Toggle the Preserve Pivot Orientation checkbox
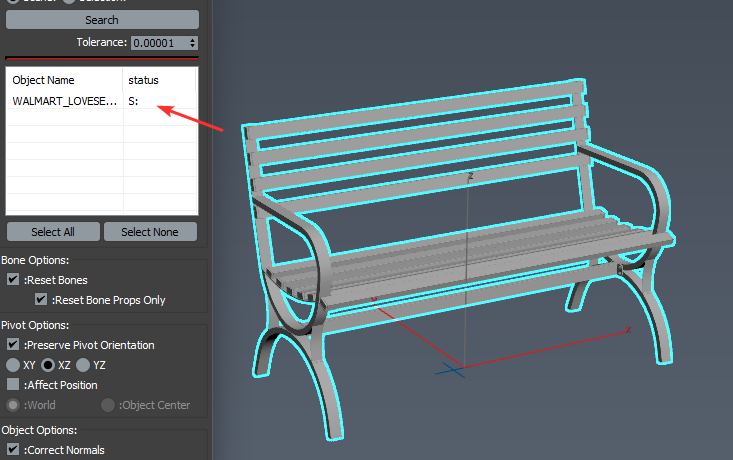 pyautogui.click(x=14, y=345)
